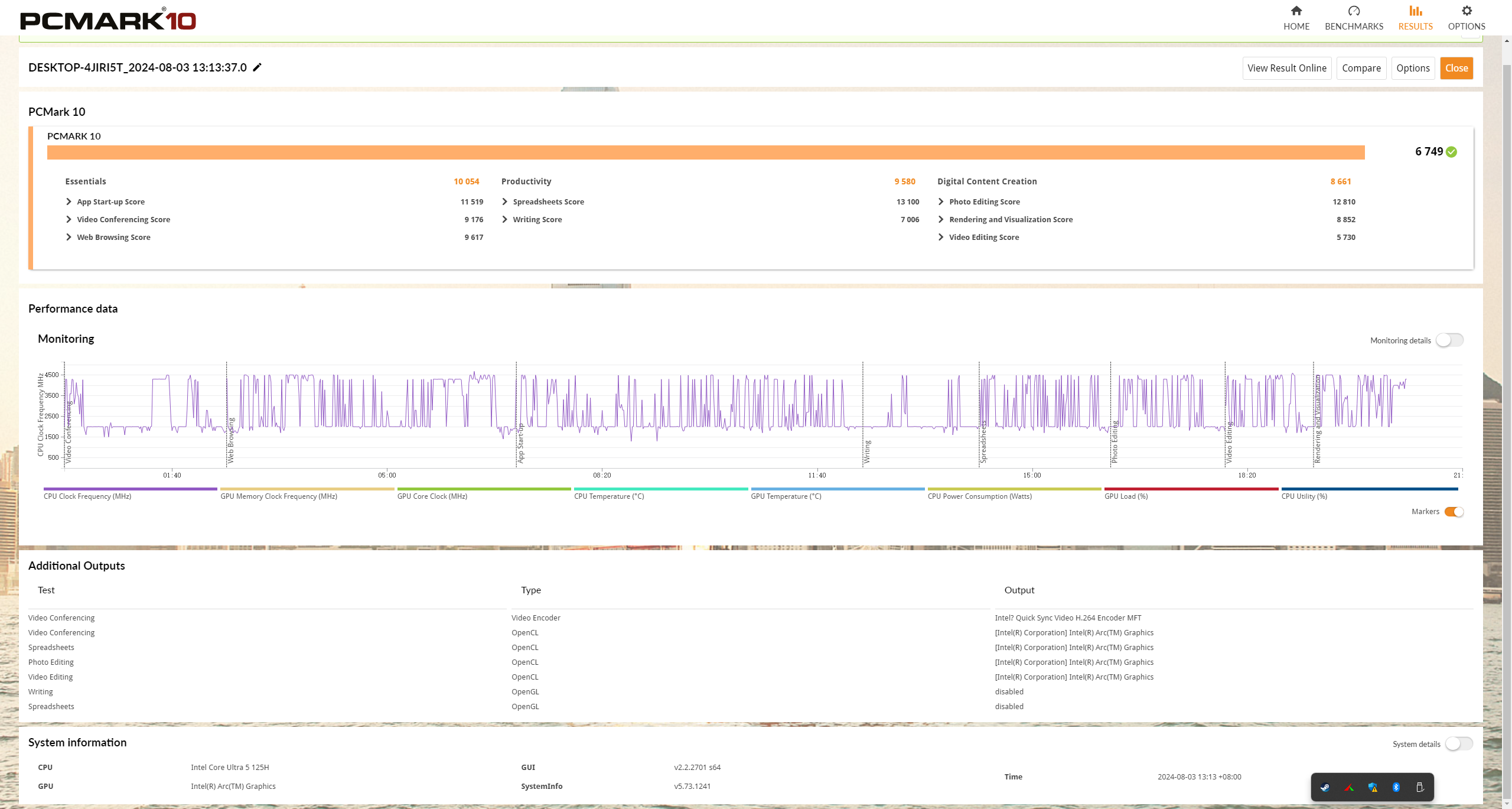Toggle the System details switch
Image resolution: width=1512 pixels, height=809 pixels.
point(1459,744)
